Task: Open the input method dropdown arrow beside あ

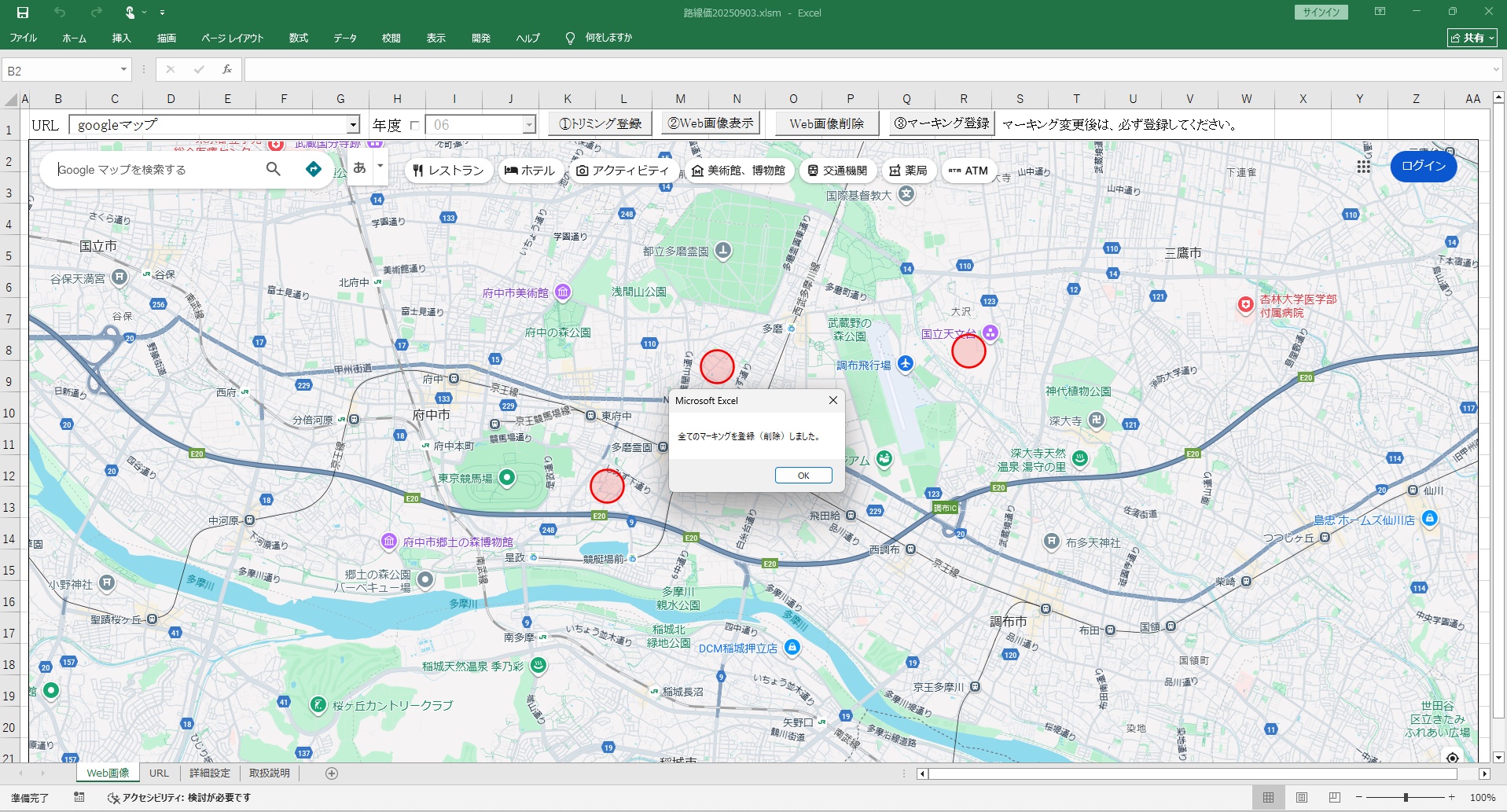Action: pyautogui.click(x=380, y=166)
